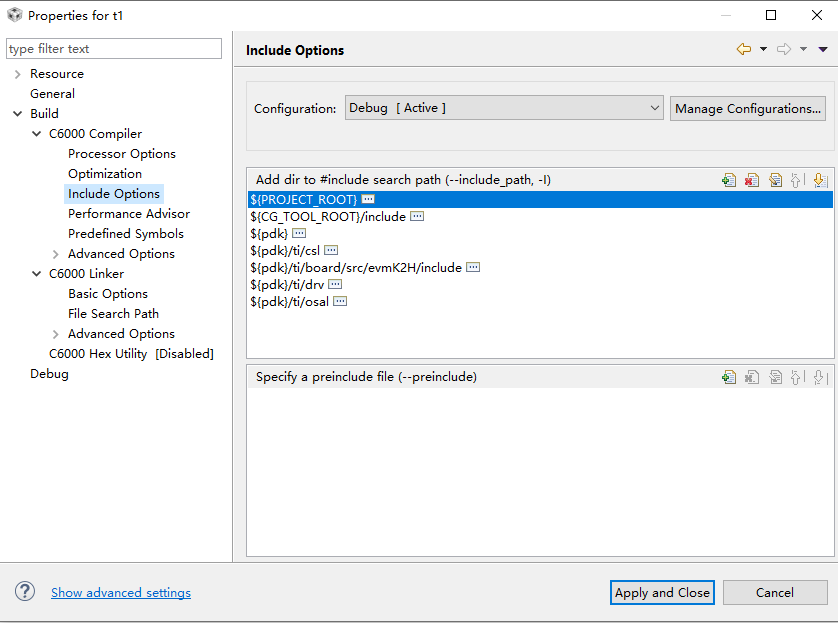Select Predefined Symbols in the tree
Viewport: 838px width, 623px height.
point(125,234)
